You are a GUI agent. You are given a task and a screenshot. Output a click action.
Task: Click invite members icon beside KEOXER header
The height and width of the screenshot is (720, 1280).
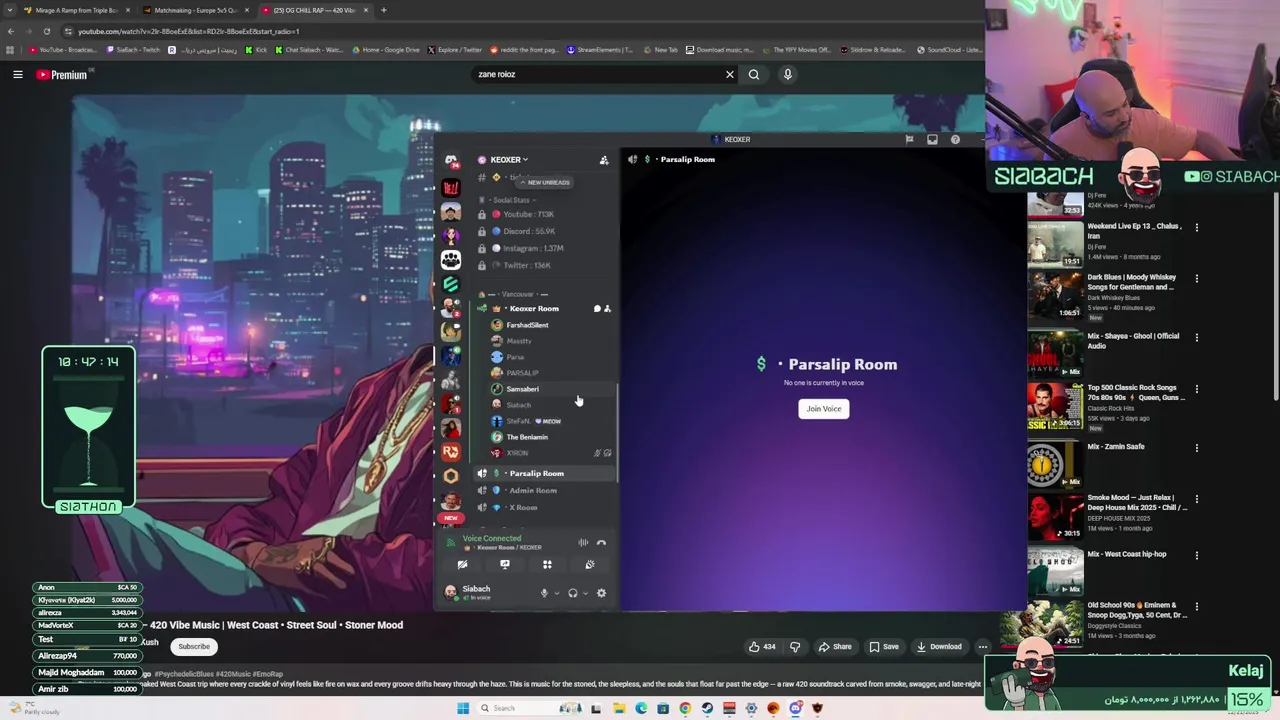[603, 160]
